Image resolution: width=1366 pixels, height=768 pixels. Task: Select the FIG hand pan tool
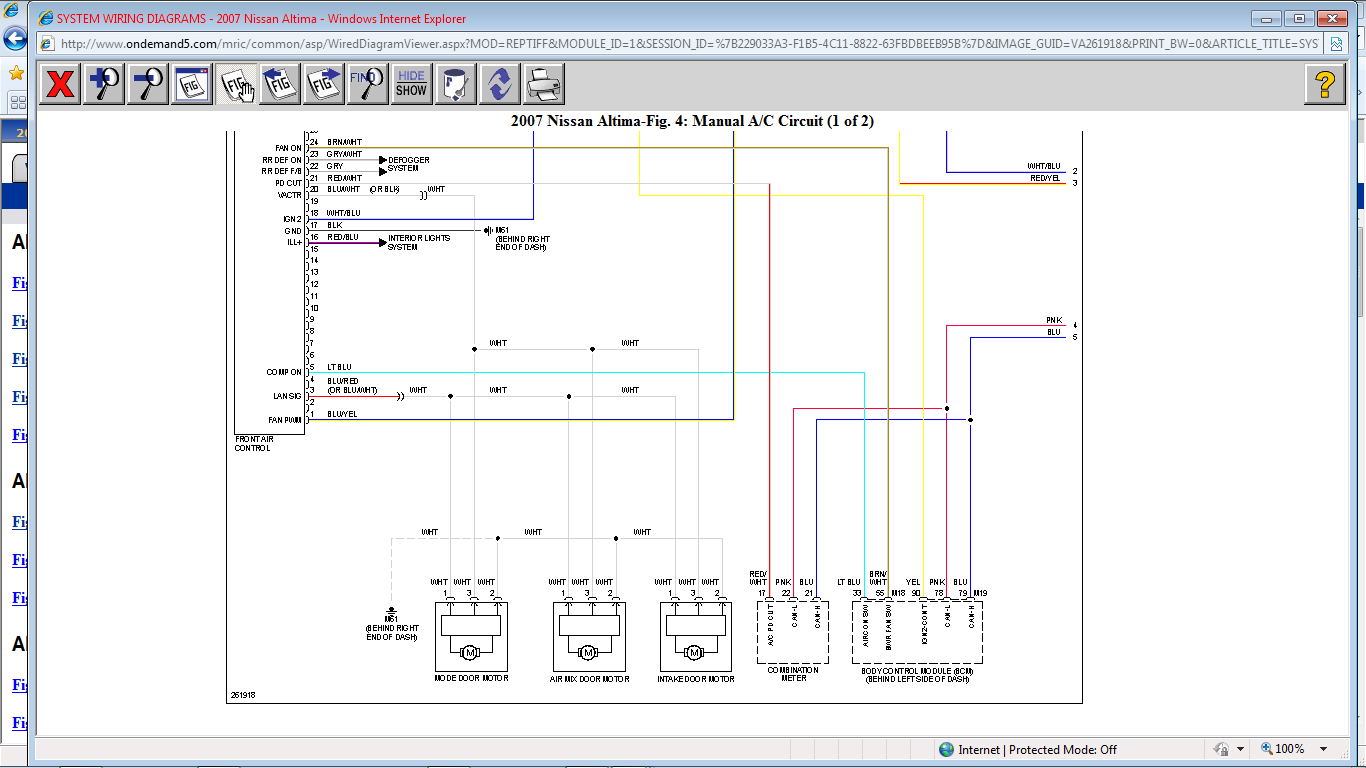coord(236,84)
